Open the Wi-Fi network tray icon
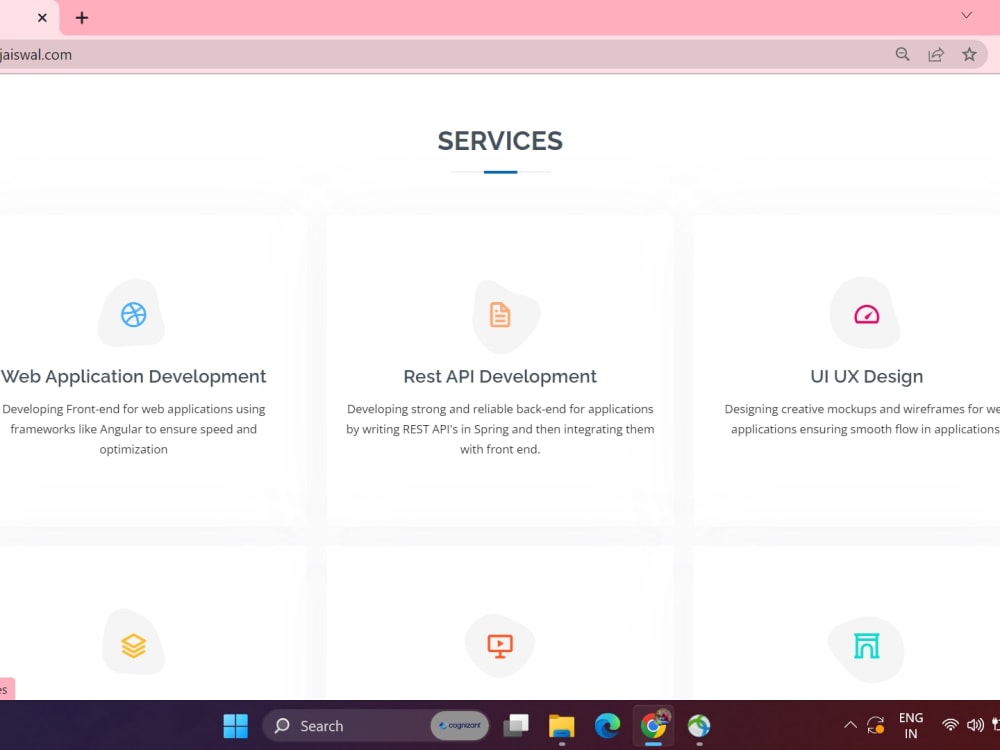Image resolution: width=1000 pixels, height=750 pixels. pyautogui.click(x=950, y=725)
